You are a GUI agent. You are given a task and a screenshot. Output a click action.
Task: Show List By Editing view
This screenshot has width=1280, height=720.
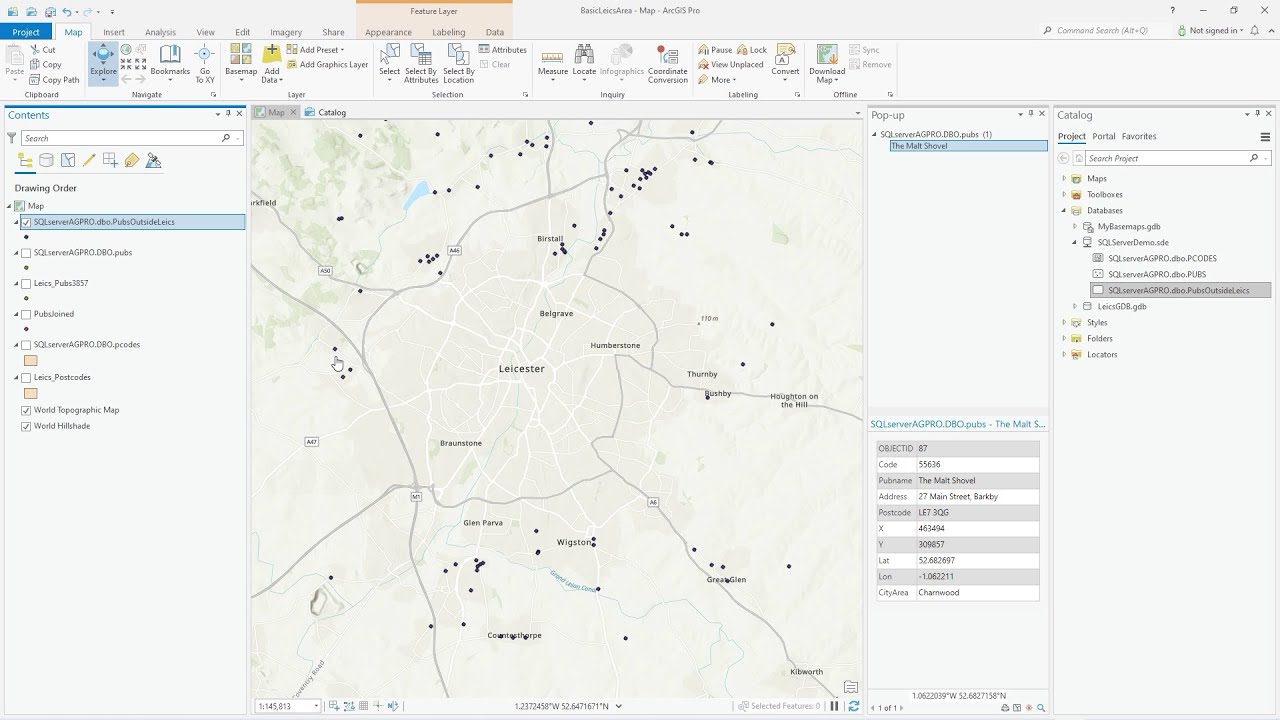(89, 160)
